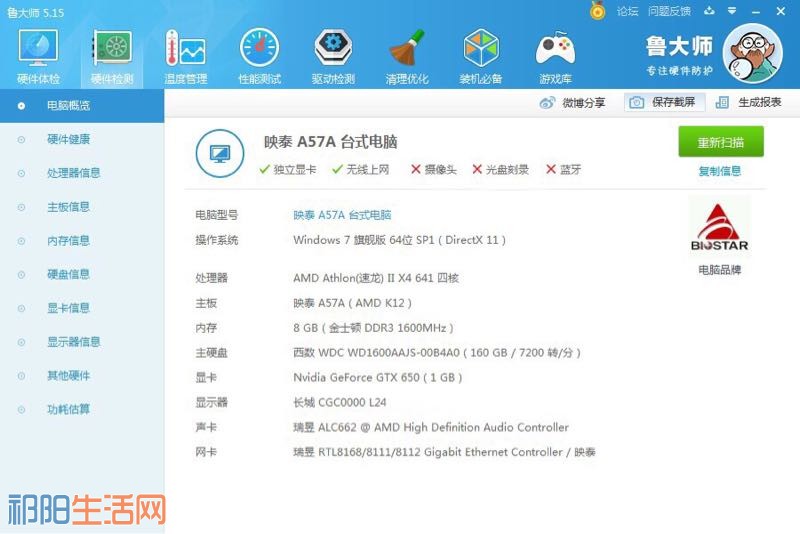Click the 鲁大师 5.15 title text
Screen dimensions: 800x534
coord(35,12)
